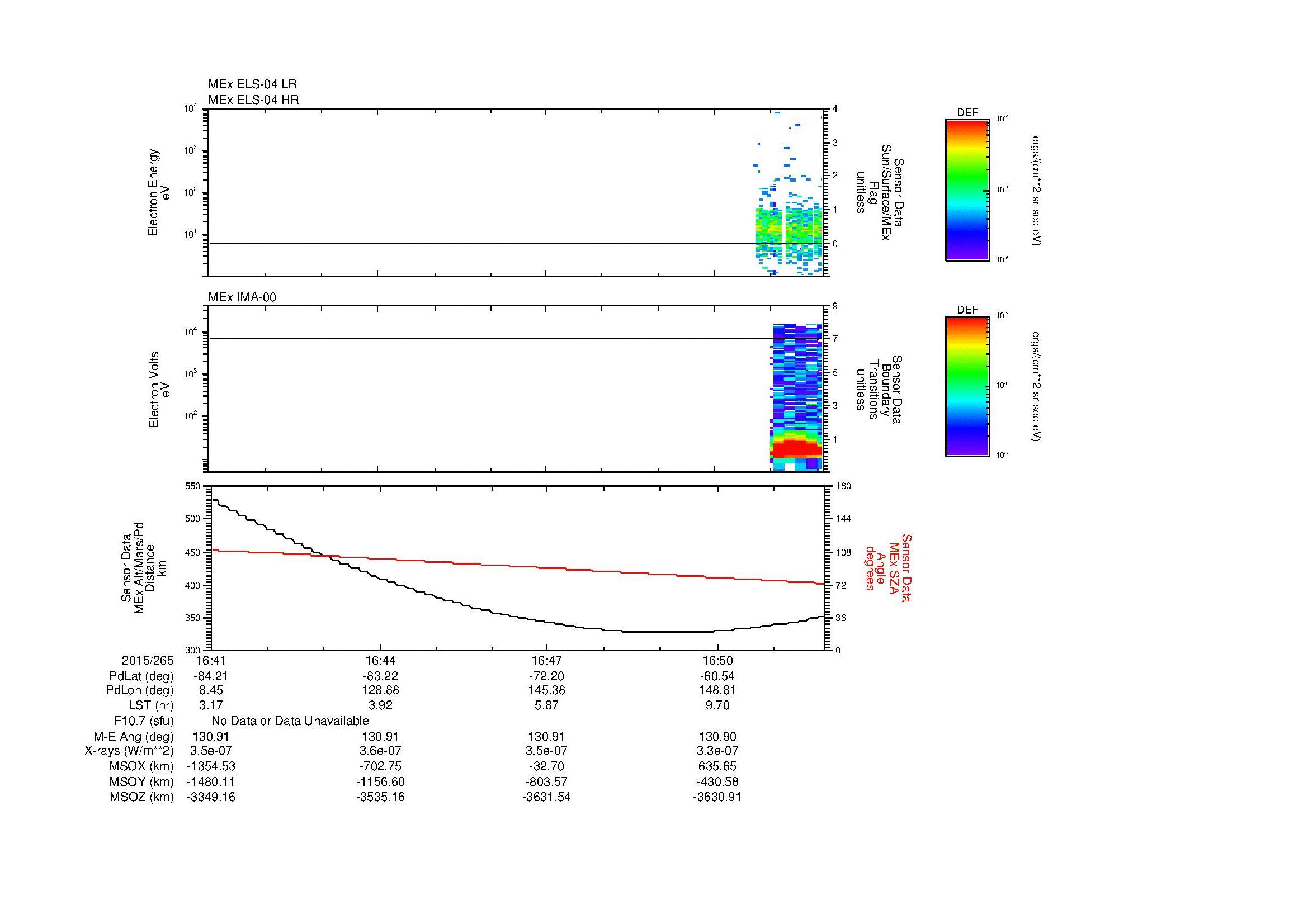Screen dimensions: 1308x924
Task: Click the X-rays value '3.3e-07'
Action: click(x=717, y=751)
